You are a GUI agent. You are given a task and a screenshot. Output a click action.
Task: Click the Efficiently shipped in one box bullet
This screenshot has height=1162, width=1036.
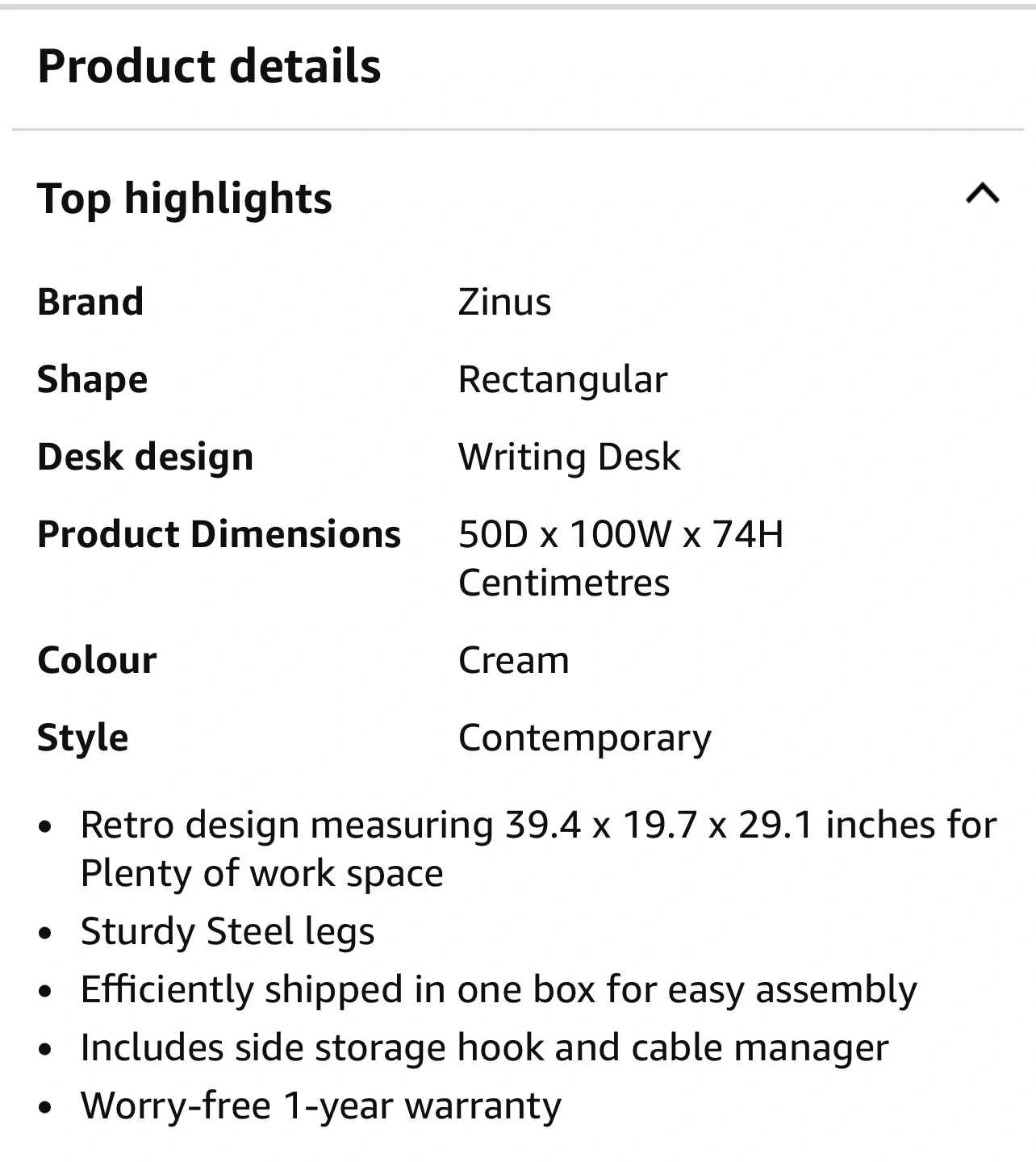tap(499, 989)
